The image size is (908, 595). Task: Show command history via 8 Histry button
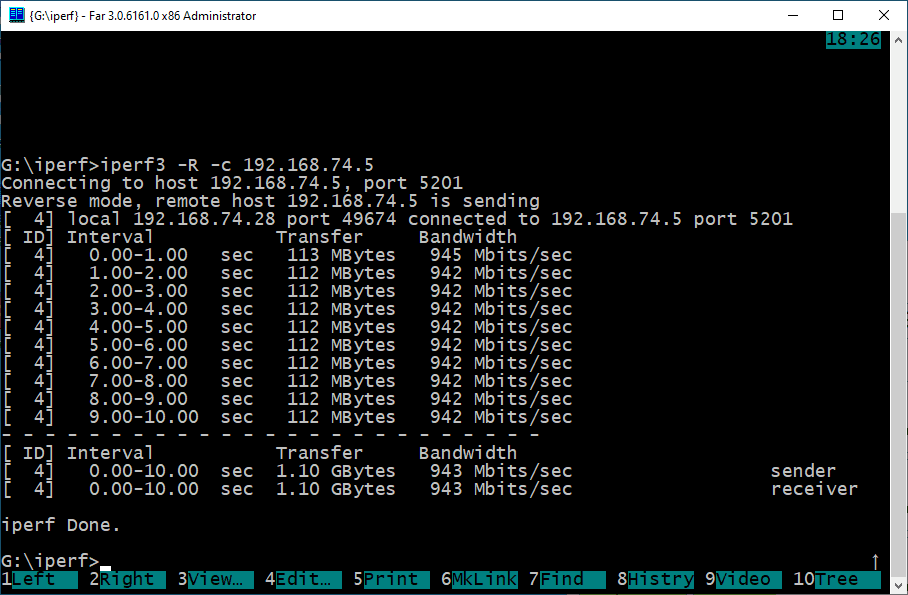coord(655,579)
